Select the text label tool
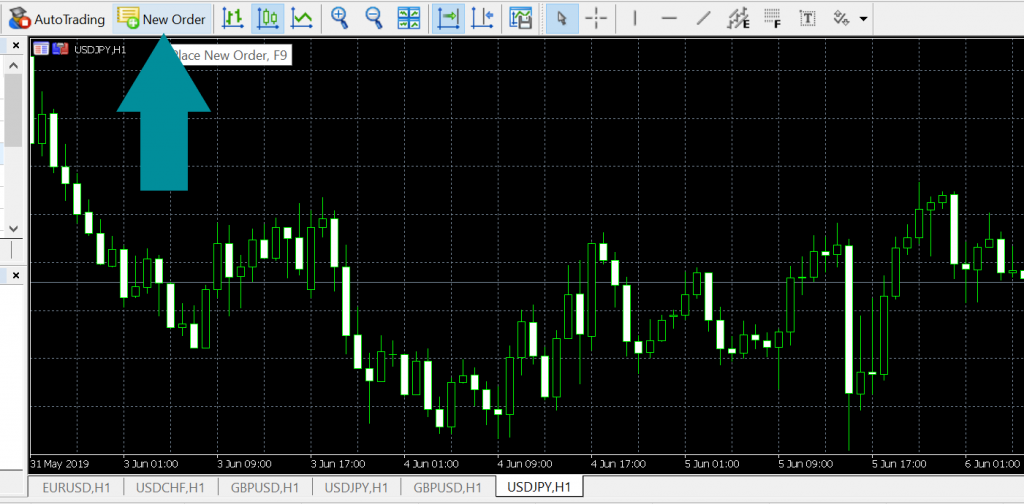The height and width of the screenshot is (504, 1024). pyautogui.click(x=808, y=19)
